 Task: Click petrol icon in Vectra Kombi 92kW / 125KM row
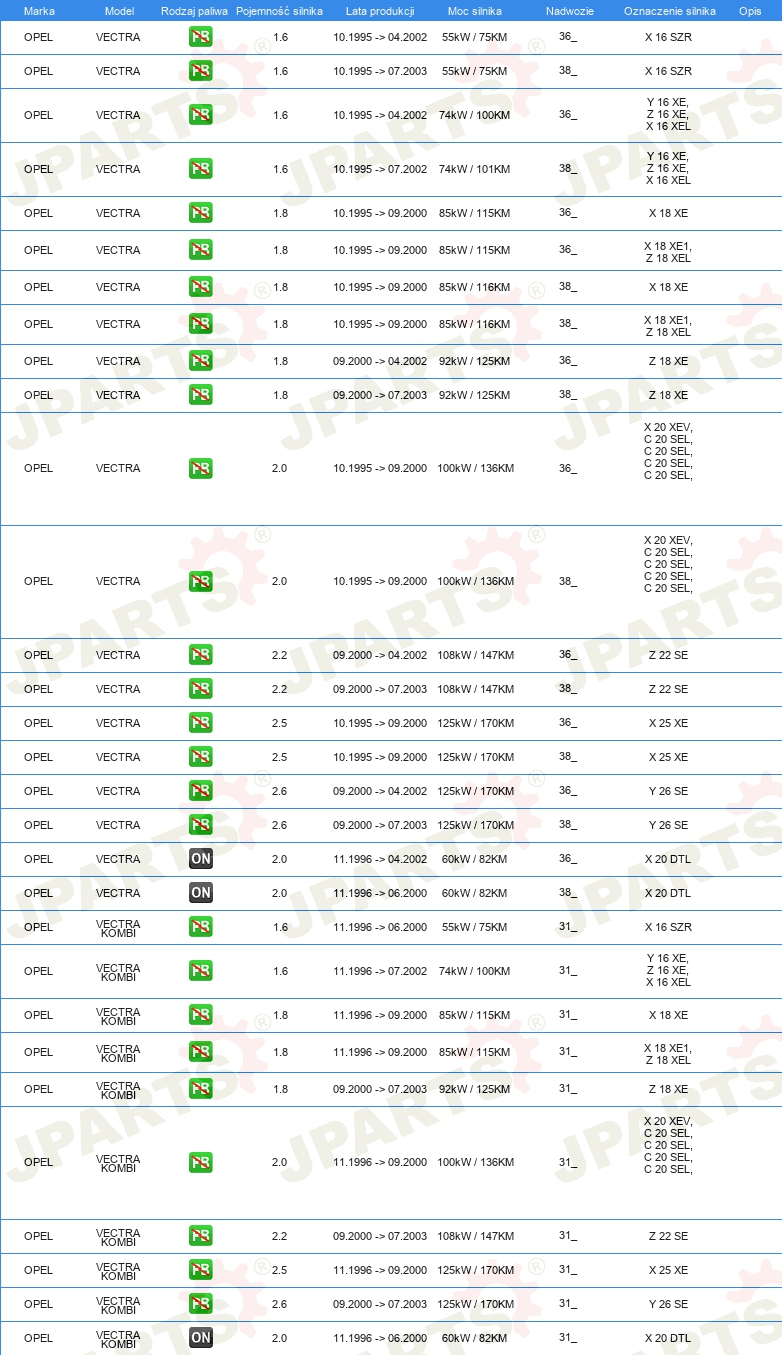(x=201, y=1089)
